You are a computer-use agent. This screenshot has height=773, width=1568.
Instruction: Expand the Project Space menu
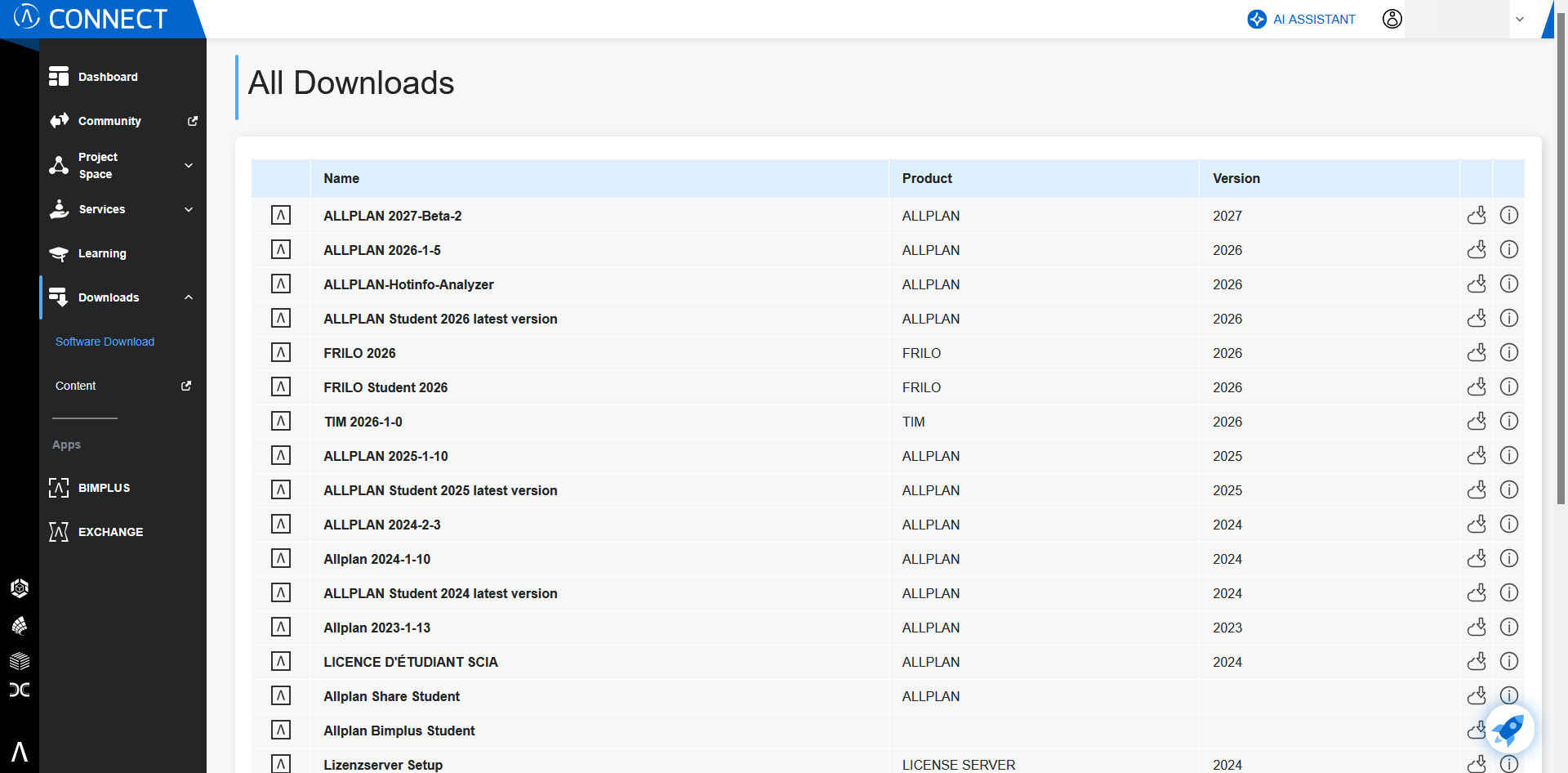pos(122,165)
